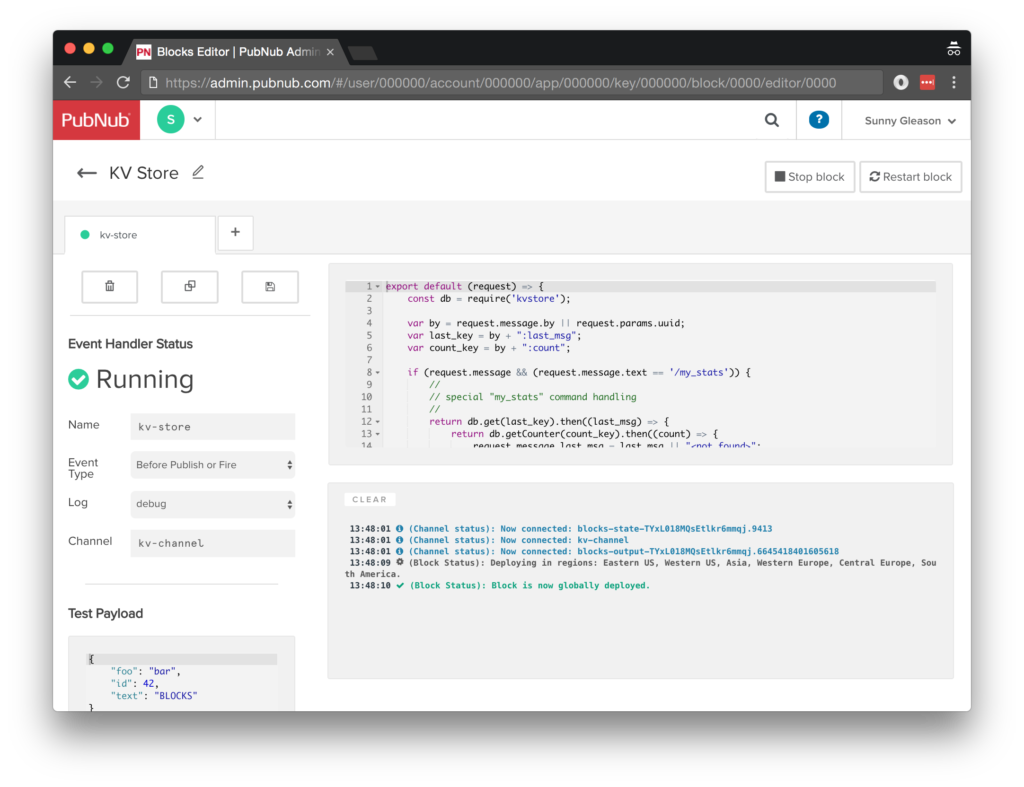Click the delete (trash) event handler icon
This screenshot has height=787, width=1024.
pos(110,286)
